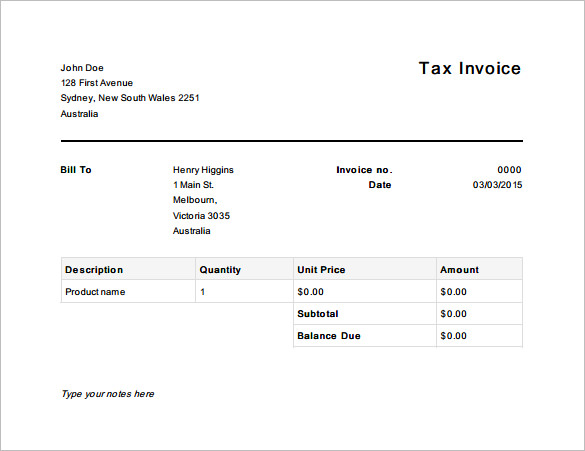The height and width of the screenshot is (451, 585).
Task: Click the 'Date' label
Action: coord(380,185)
